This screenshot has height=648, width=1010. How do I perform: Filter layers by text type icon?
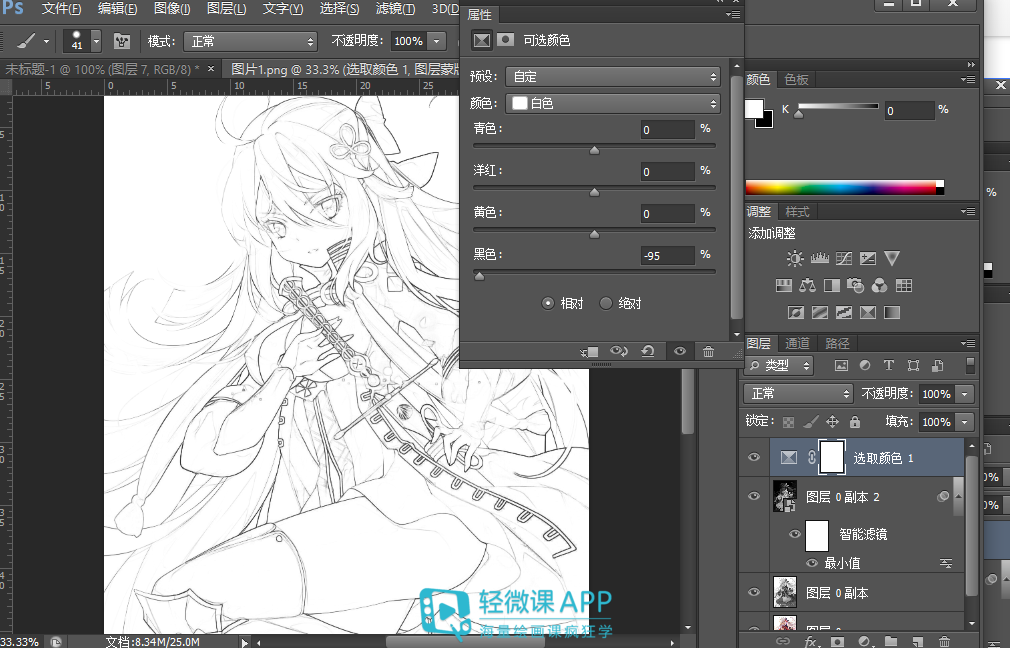889,365
